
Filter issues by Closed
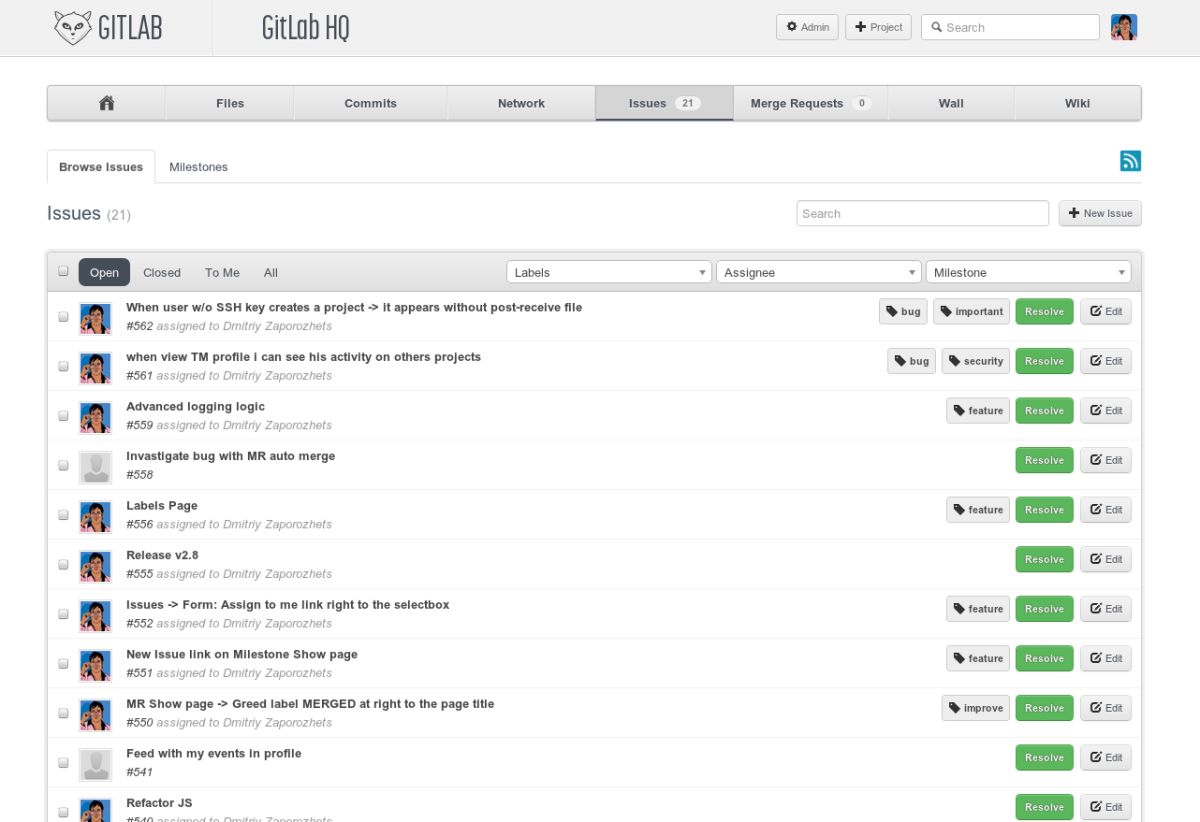click(162, 272)
